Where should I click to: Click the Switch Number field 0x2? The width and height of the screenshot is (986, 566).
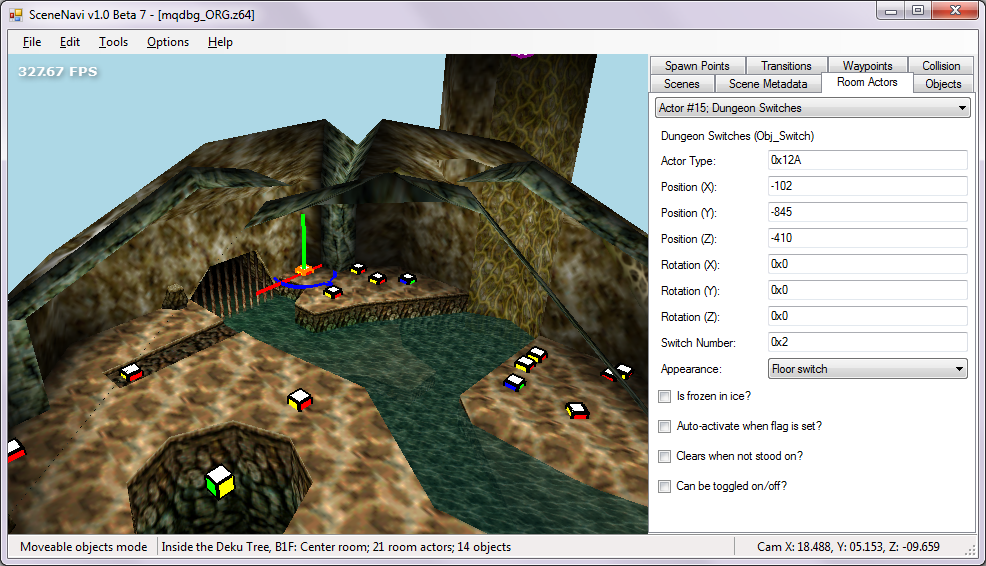868,342
